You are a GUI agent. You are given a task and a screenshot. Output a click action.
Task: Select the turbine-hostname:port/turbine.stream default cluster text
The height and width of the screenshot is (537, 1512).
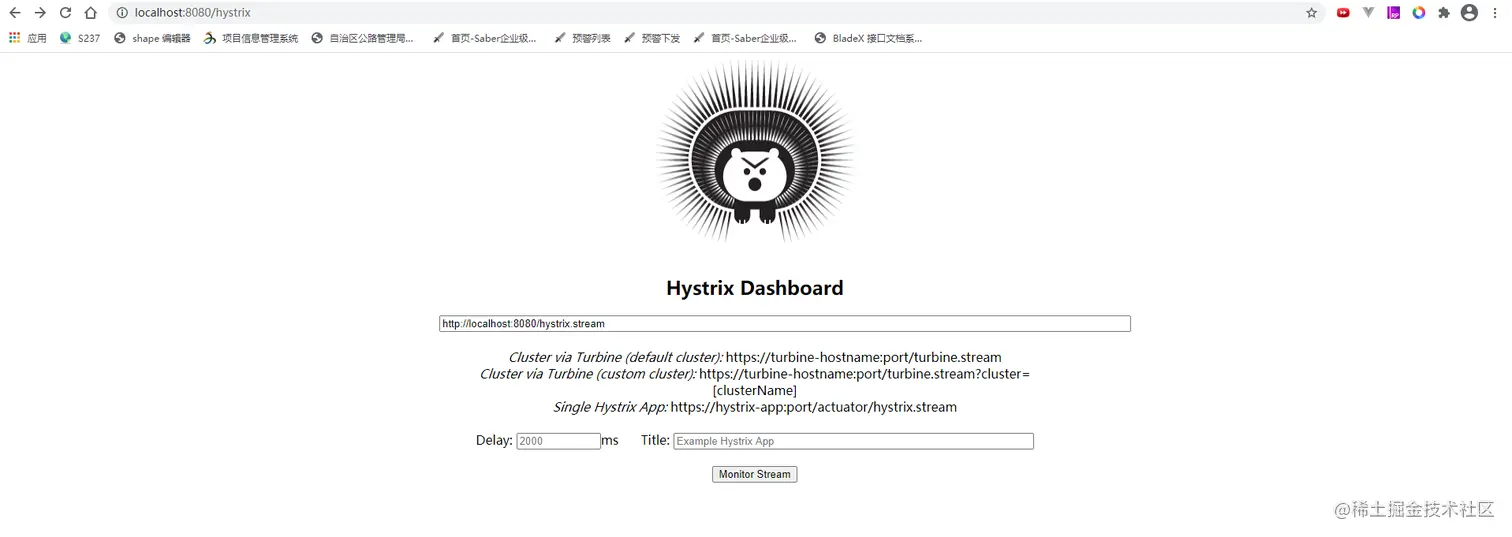[x=863, y=357]
